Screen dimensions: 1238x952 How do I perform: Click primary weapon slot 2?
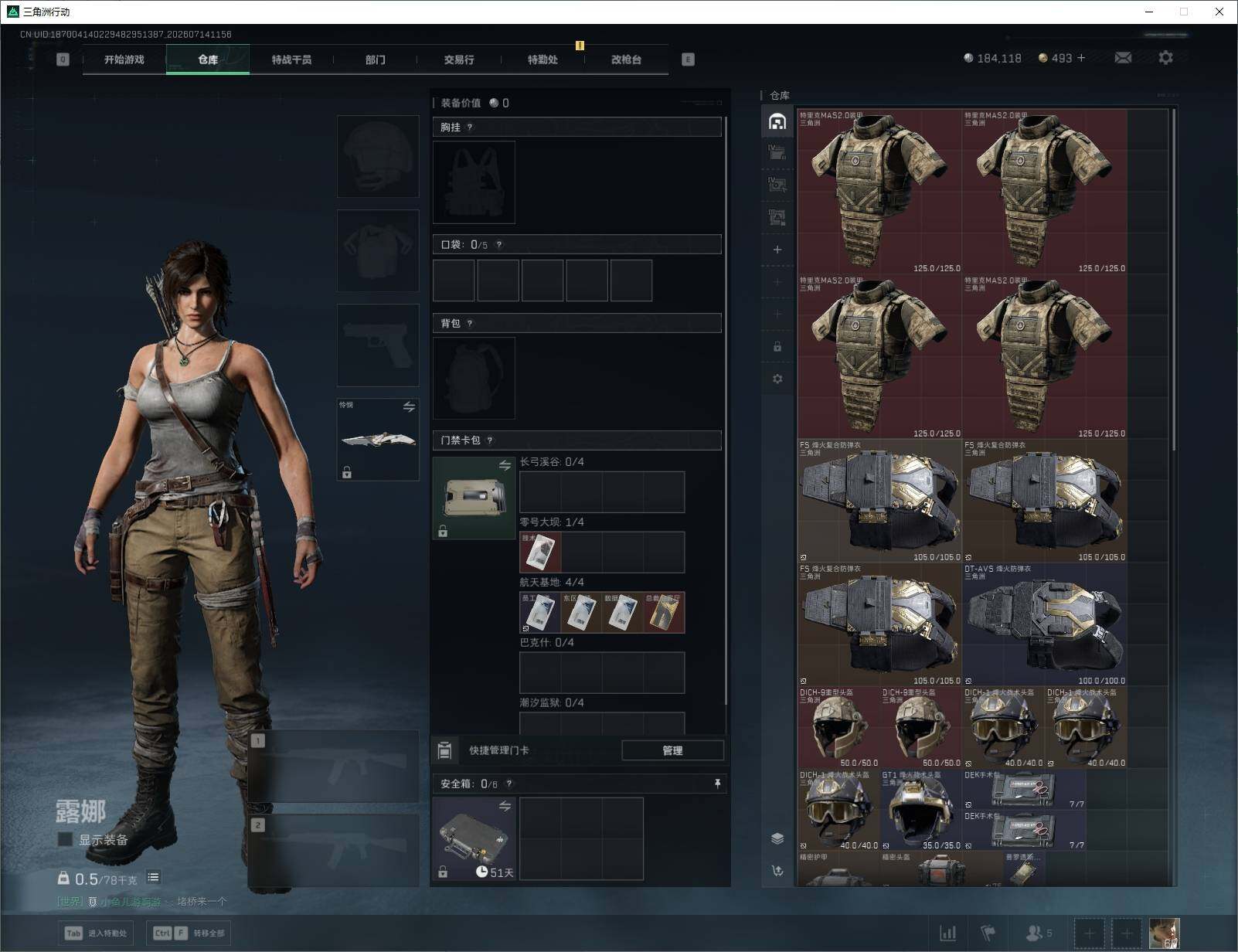334,850
